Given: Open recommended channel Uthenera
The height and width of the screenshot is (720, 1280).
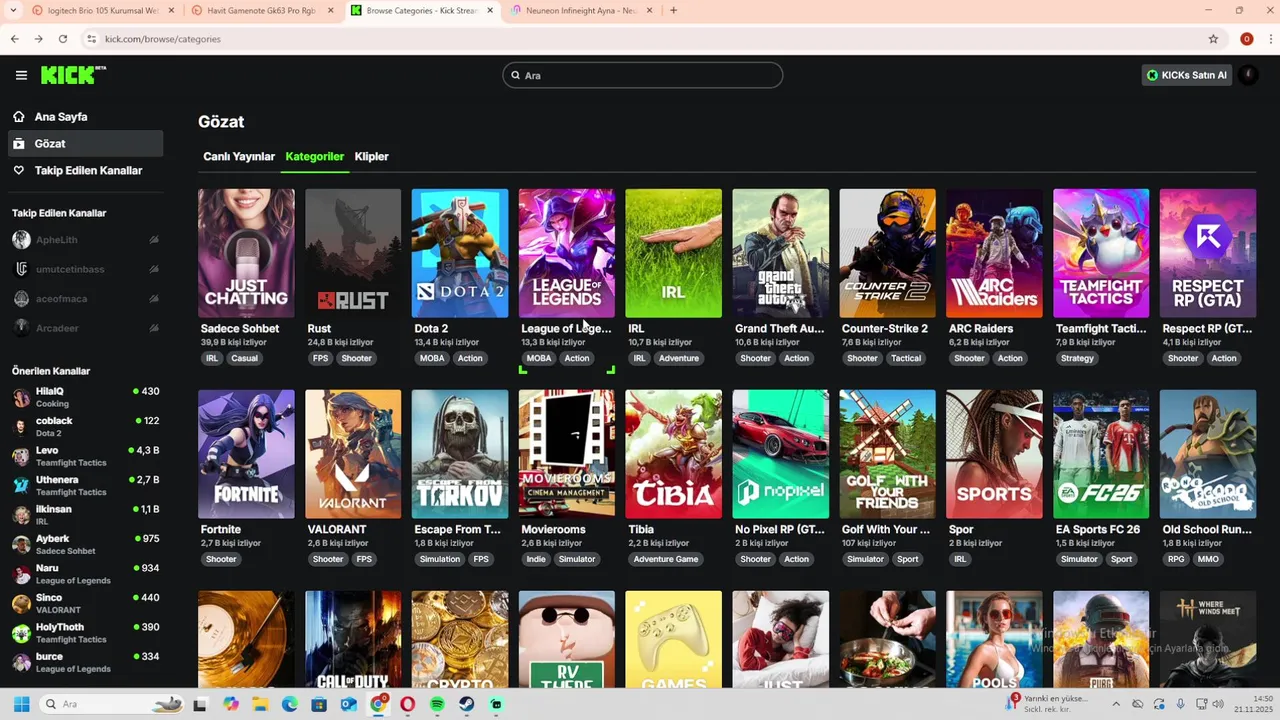Looking at the screenshot, I should 85,486.
